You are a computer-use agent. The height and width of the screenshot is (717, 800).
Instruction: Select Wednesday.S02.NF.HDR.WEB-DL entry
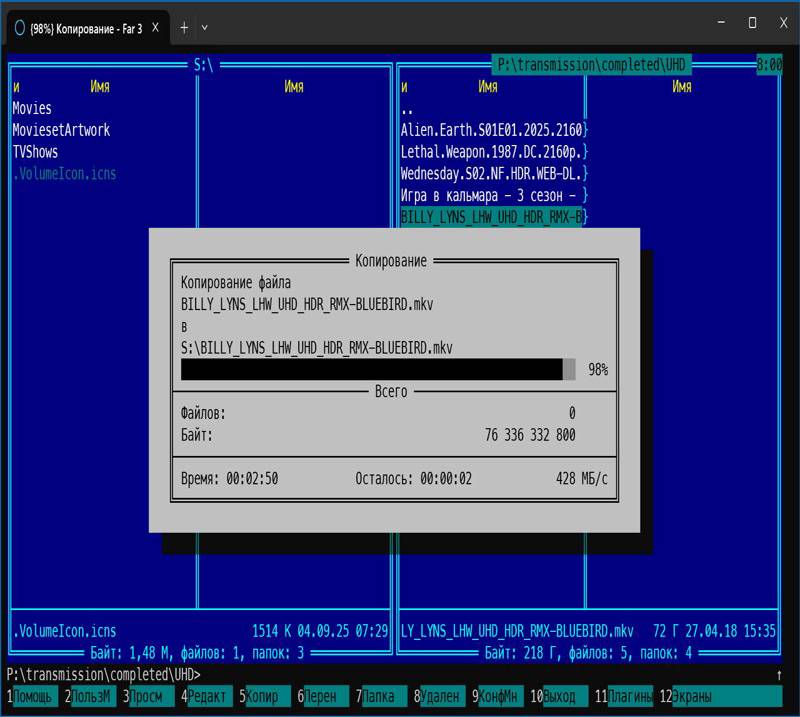(x=493, y=174)
